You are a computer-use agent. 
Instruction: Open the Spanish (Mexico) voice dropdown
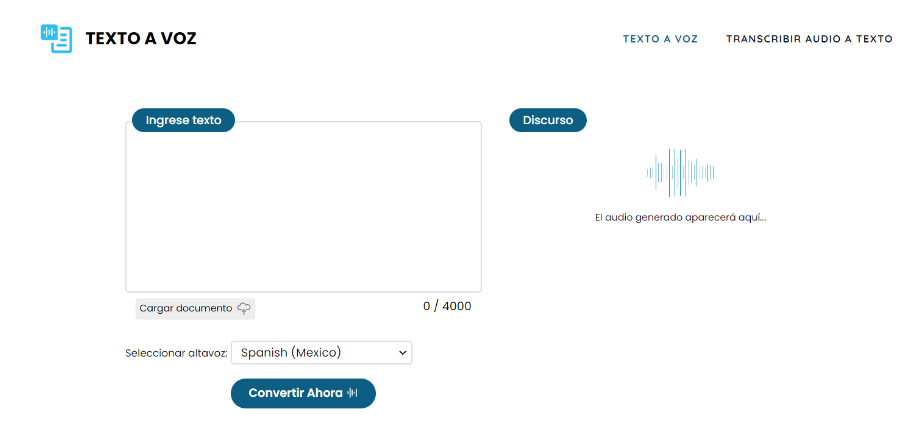coord(320,353)
